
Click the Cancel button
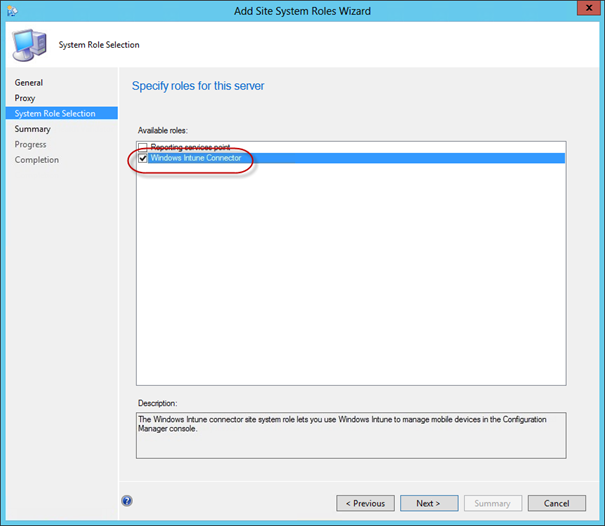pos(557,503)
